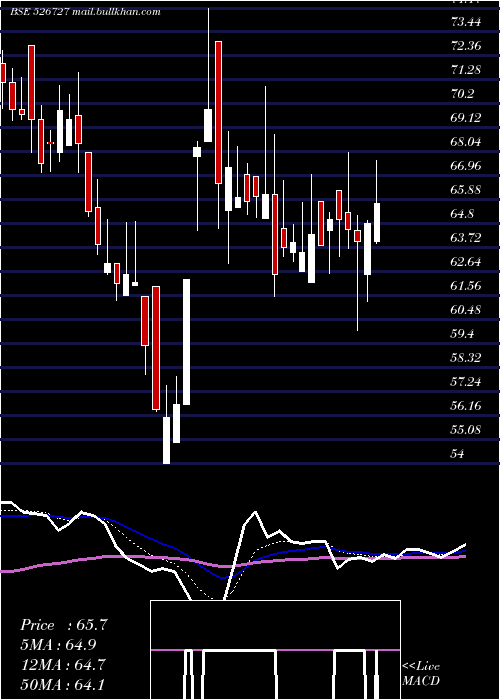
Task: Click the 60.48 price axis label
Action: pyautogui.click(x=466, y=310)
